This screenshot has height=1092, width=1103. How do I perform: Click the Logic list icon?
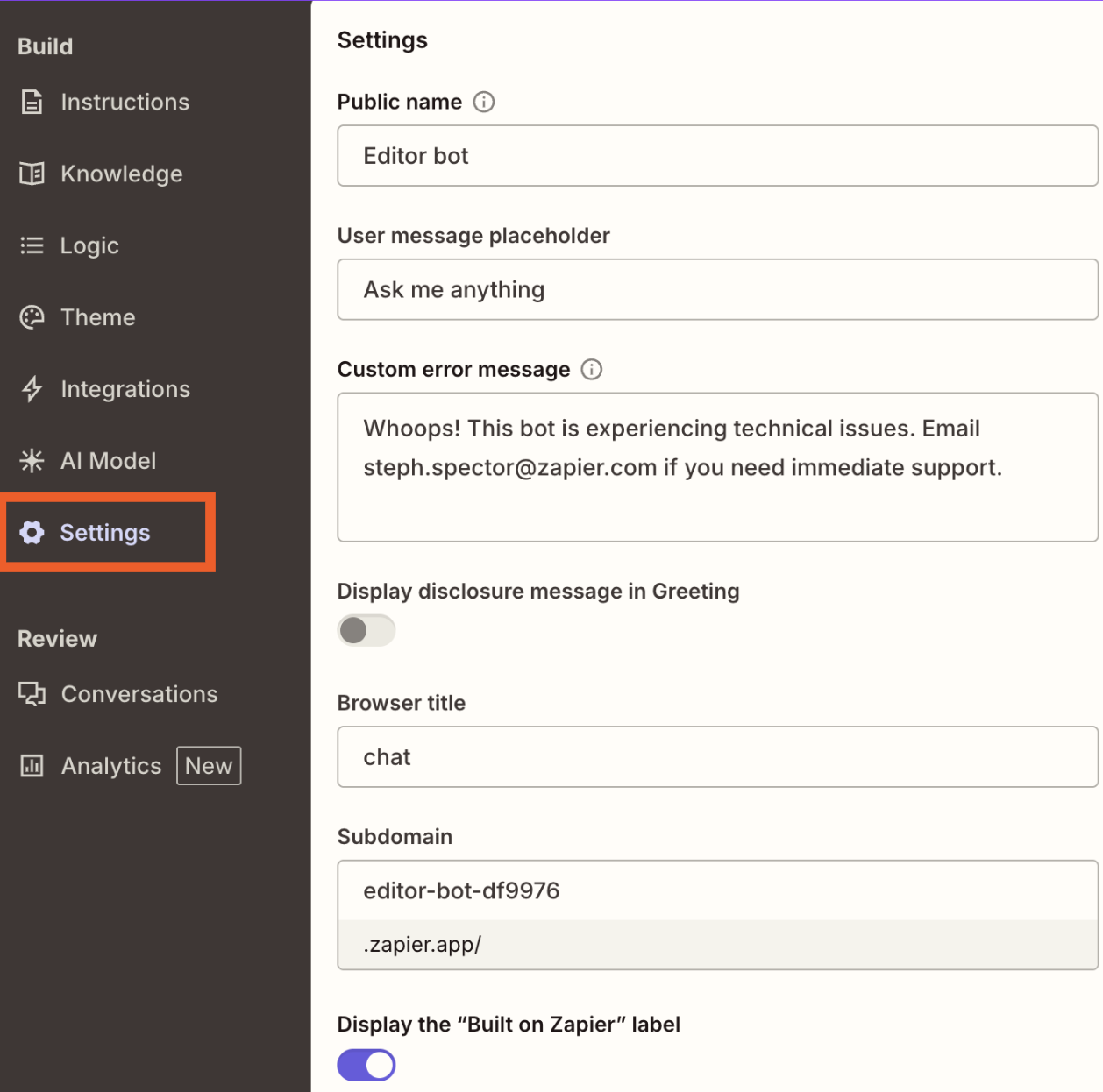(x=31, y=245)
